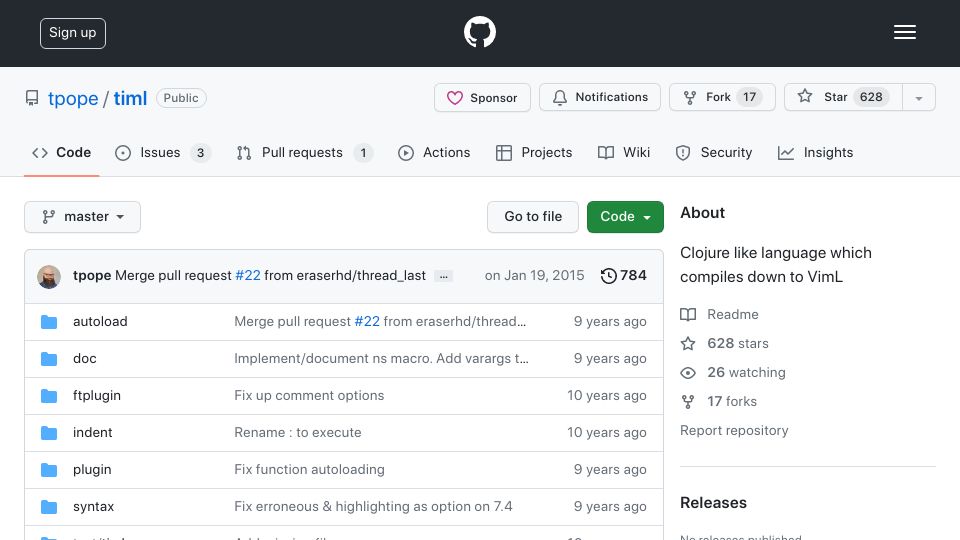The width and height of the screenshot is (960, 540).
Task: Open the Releases heading link
Action: 713,503
